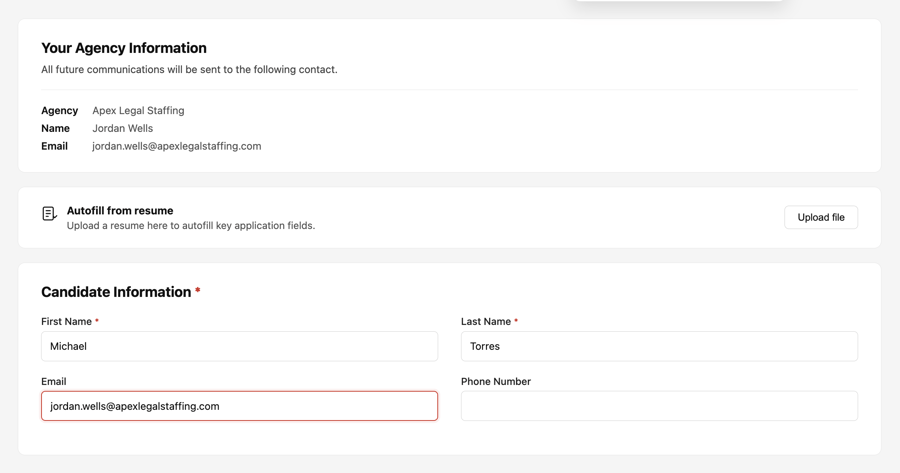Image resolution: width=900 pixels, height=473 pixels.
Task: Select the Your Agency Information heading
Action: coord(124,48)
